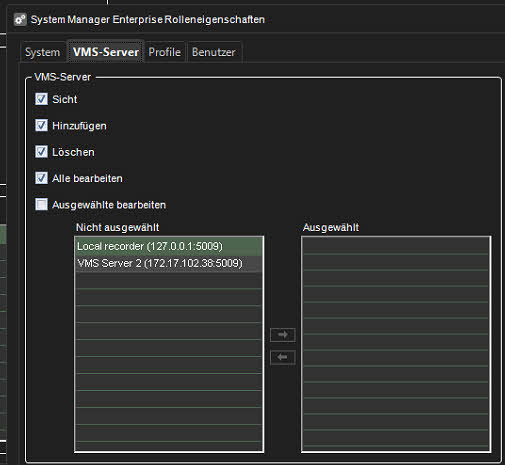Viewport: 505px width, 465px height.
Task: Switch to the System tab
Action: [x=42, y=52]
